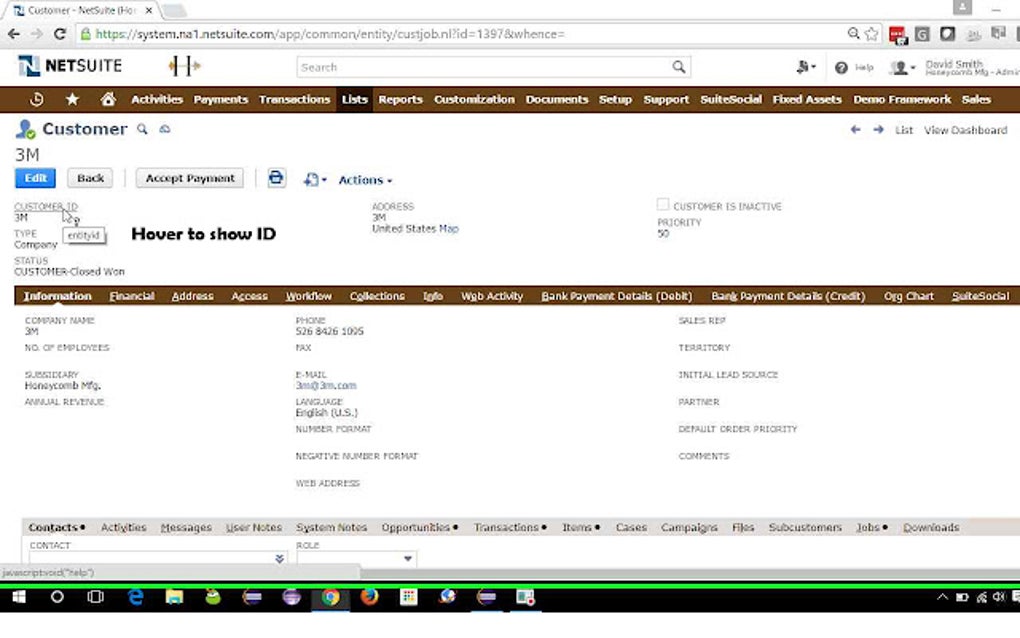Open the Actions dropdown menu

tap(363, 180)
